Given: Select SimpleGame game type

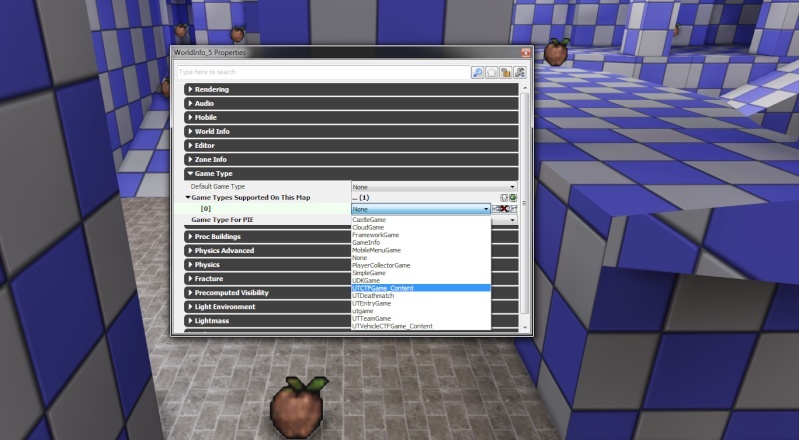Looking at the screenshot, I should [x=421, y=273].
